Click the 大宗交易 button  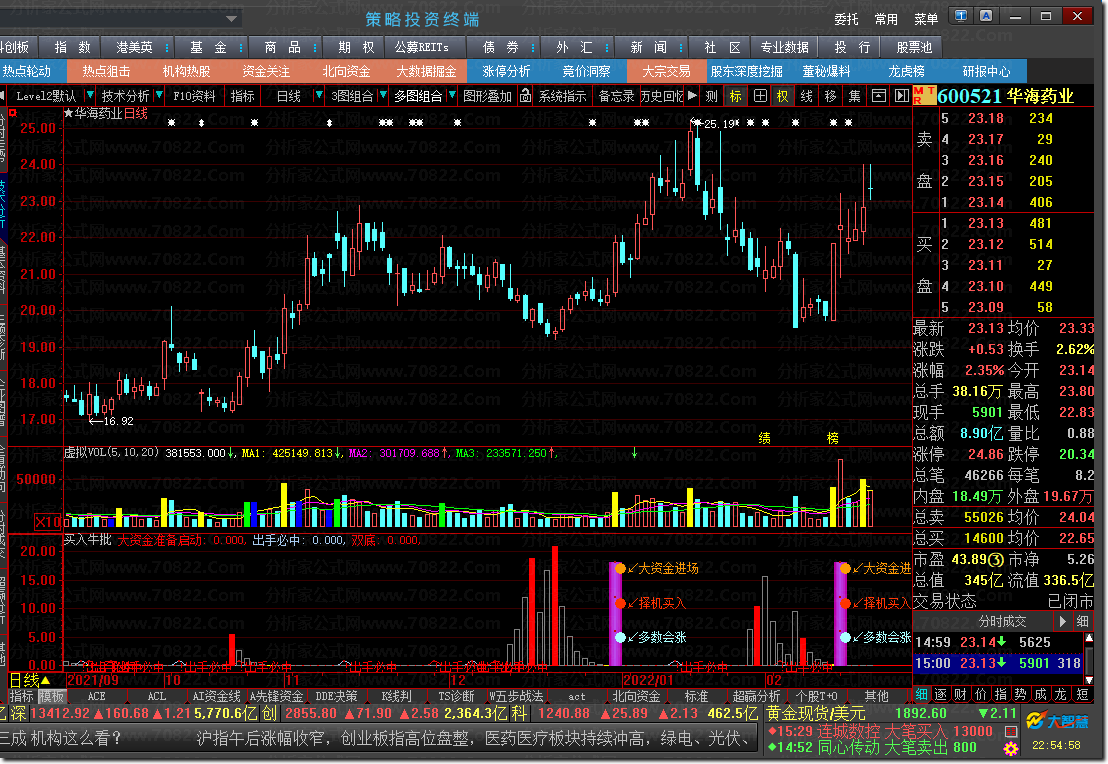pos(666,71)
